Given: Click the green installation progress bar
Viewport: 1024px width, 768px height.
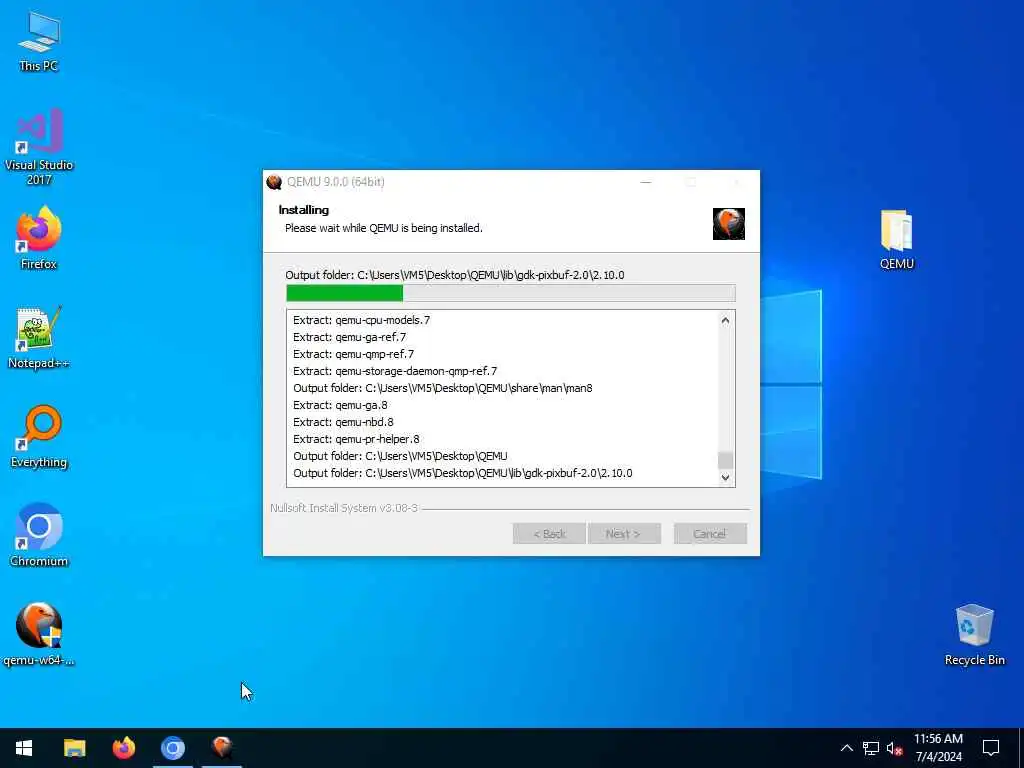Looking at the screenshot, I should (x=511, y=293).
